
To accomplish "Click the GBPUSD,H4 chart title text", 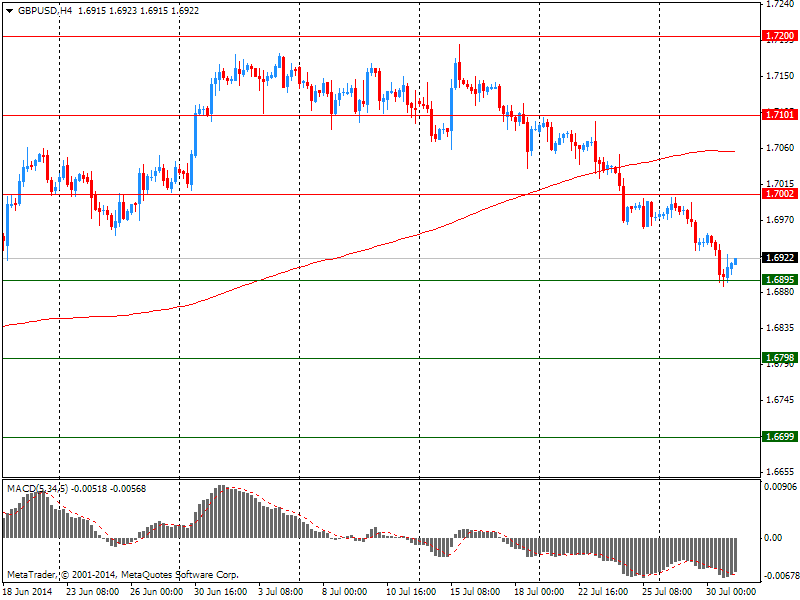I will coord(45,11).
